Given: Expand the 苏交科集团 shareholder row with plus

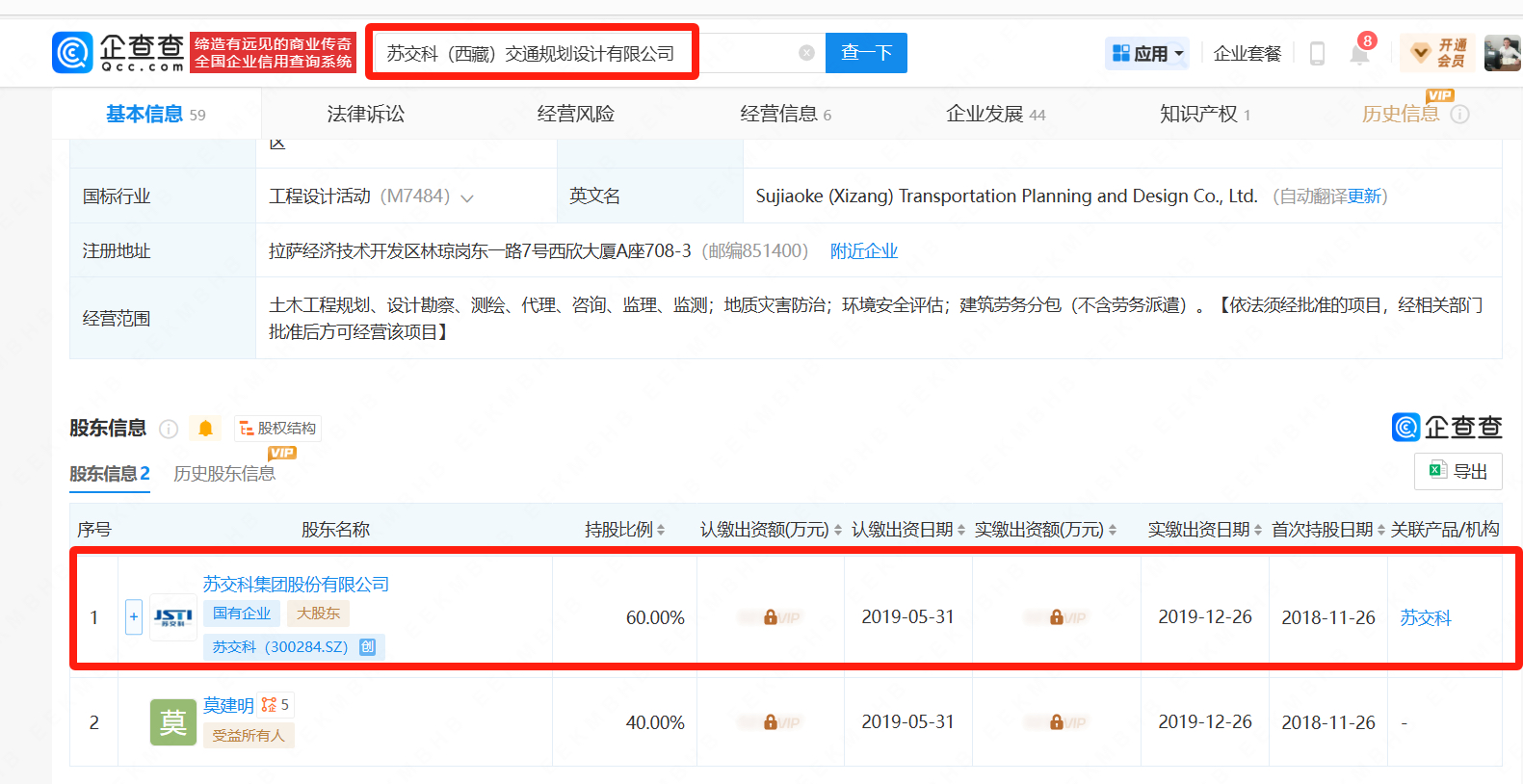Looking at the screenshot, I should click(x=134, y=617).
